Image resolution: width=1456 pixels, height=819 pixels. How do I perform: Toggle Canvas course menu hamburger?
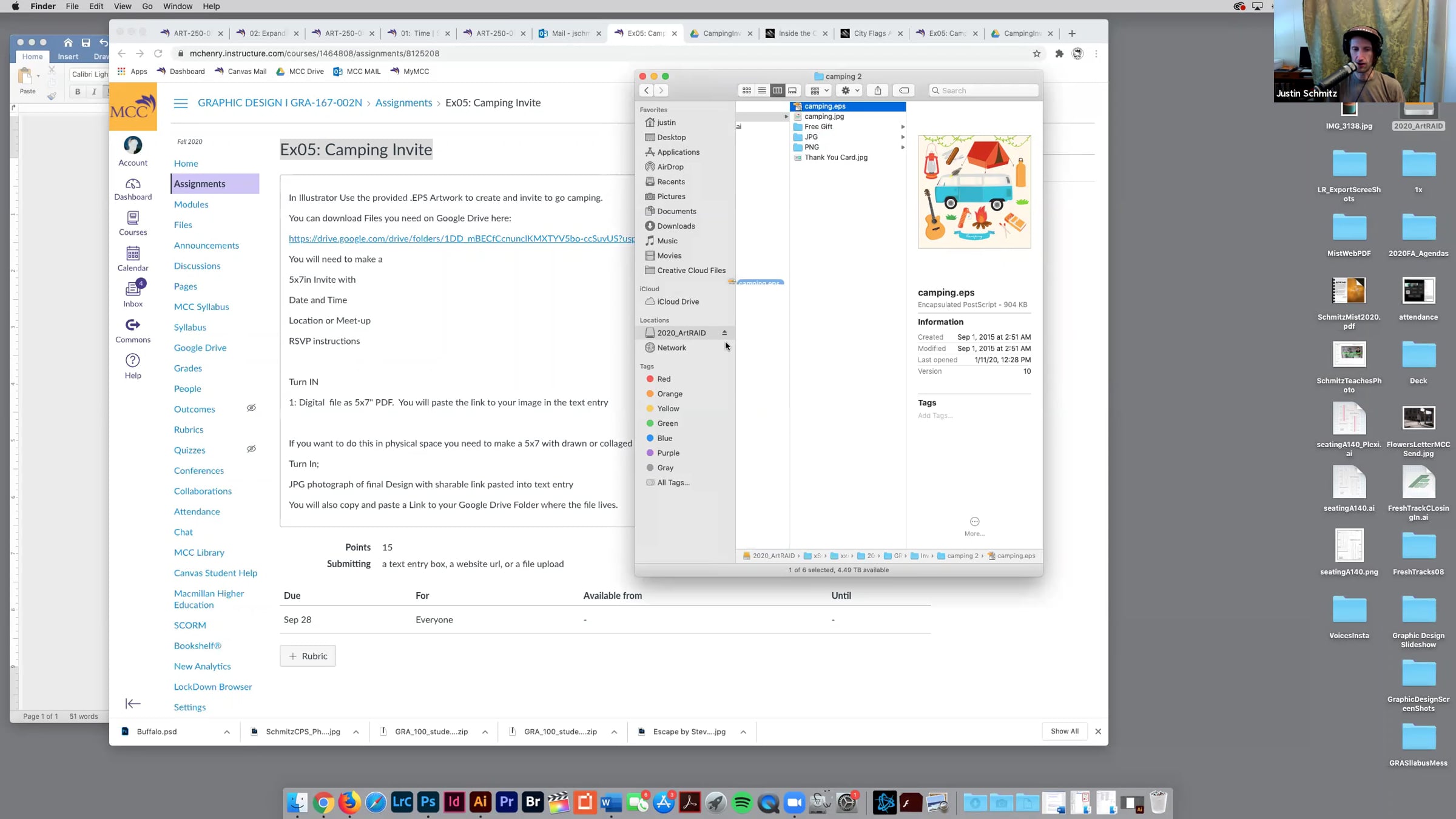(x=181, y=103)
